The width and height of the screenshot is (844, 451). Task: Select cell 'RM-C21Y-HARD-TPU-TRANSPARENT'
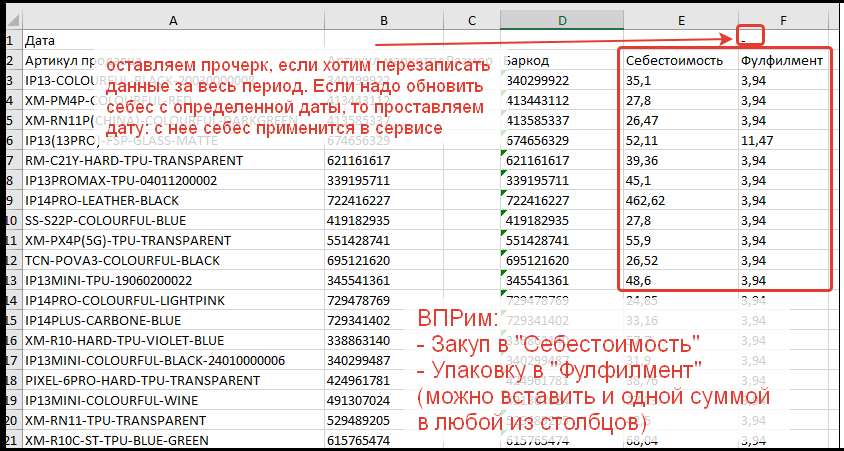click(x=173, y=160)
